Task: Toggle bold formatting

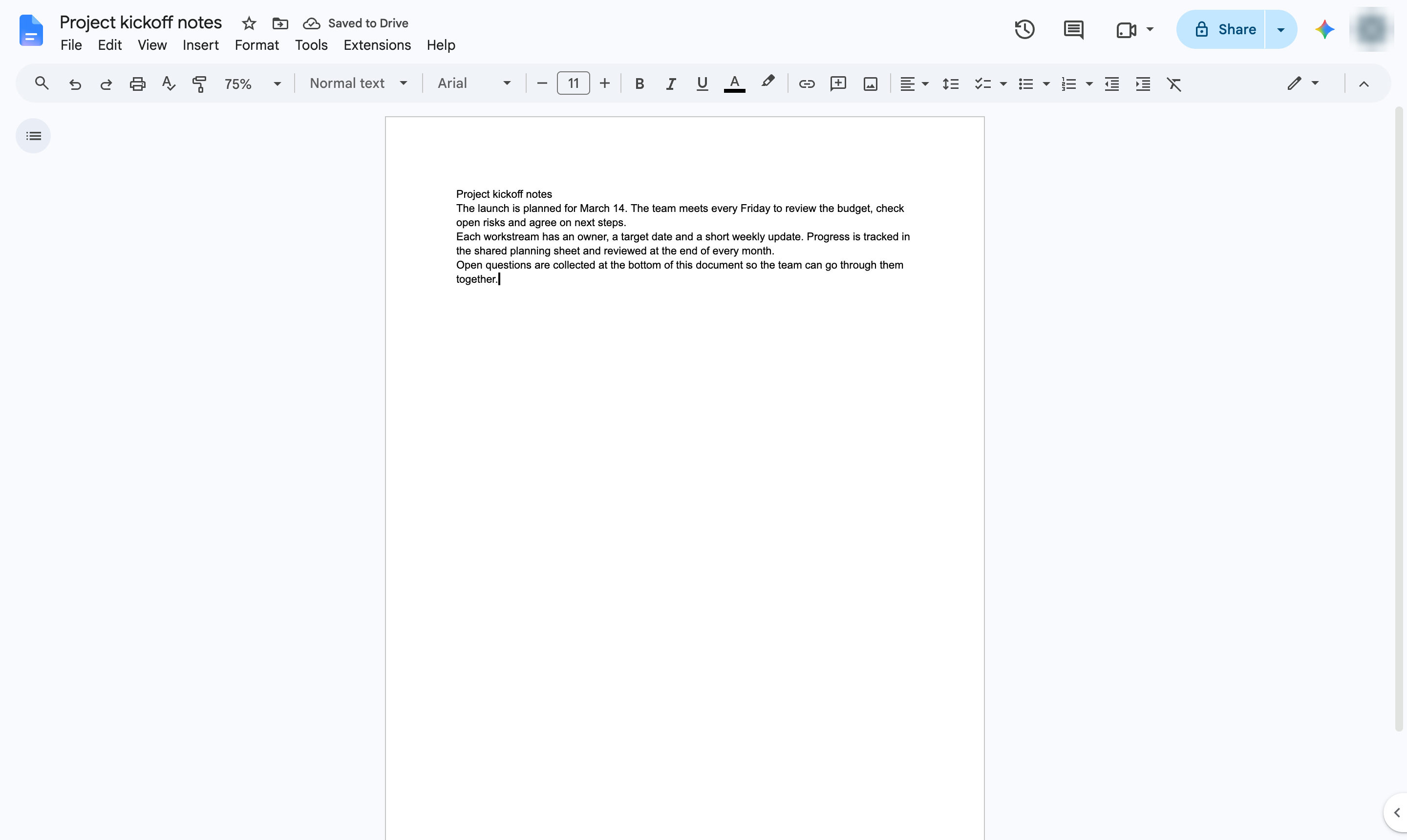Action: tap(639, 84)
